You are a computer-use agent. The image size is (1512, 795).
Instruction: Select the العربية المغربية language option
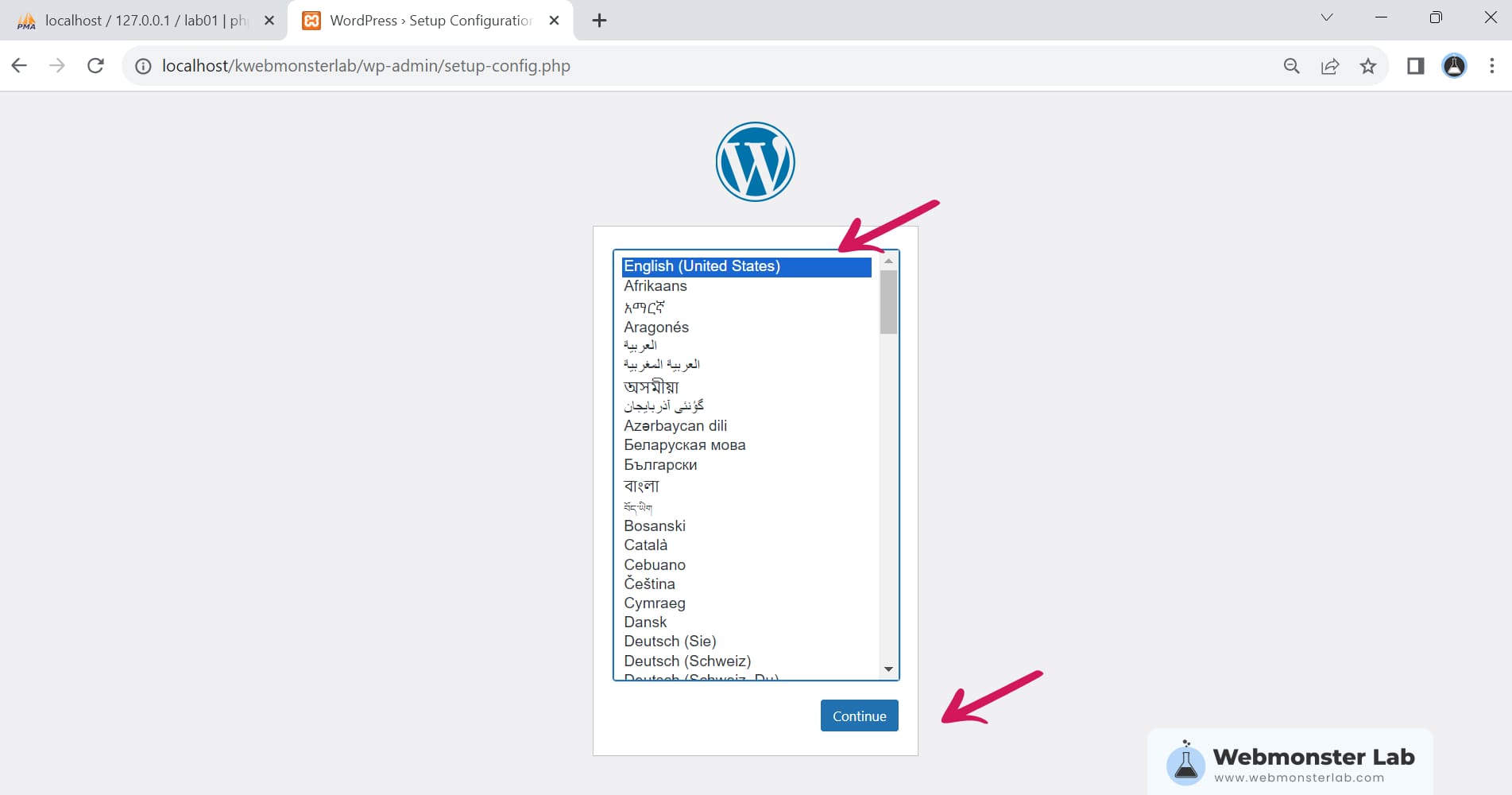[x=746, y=365]
